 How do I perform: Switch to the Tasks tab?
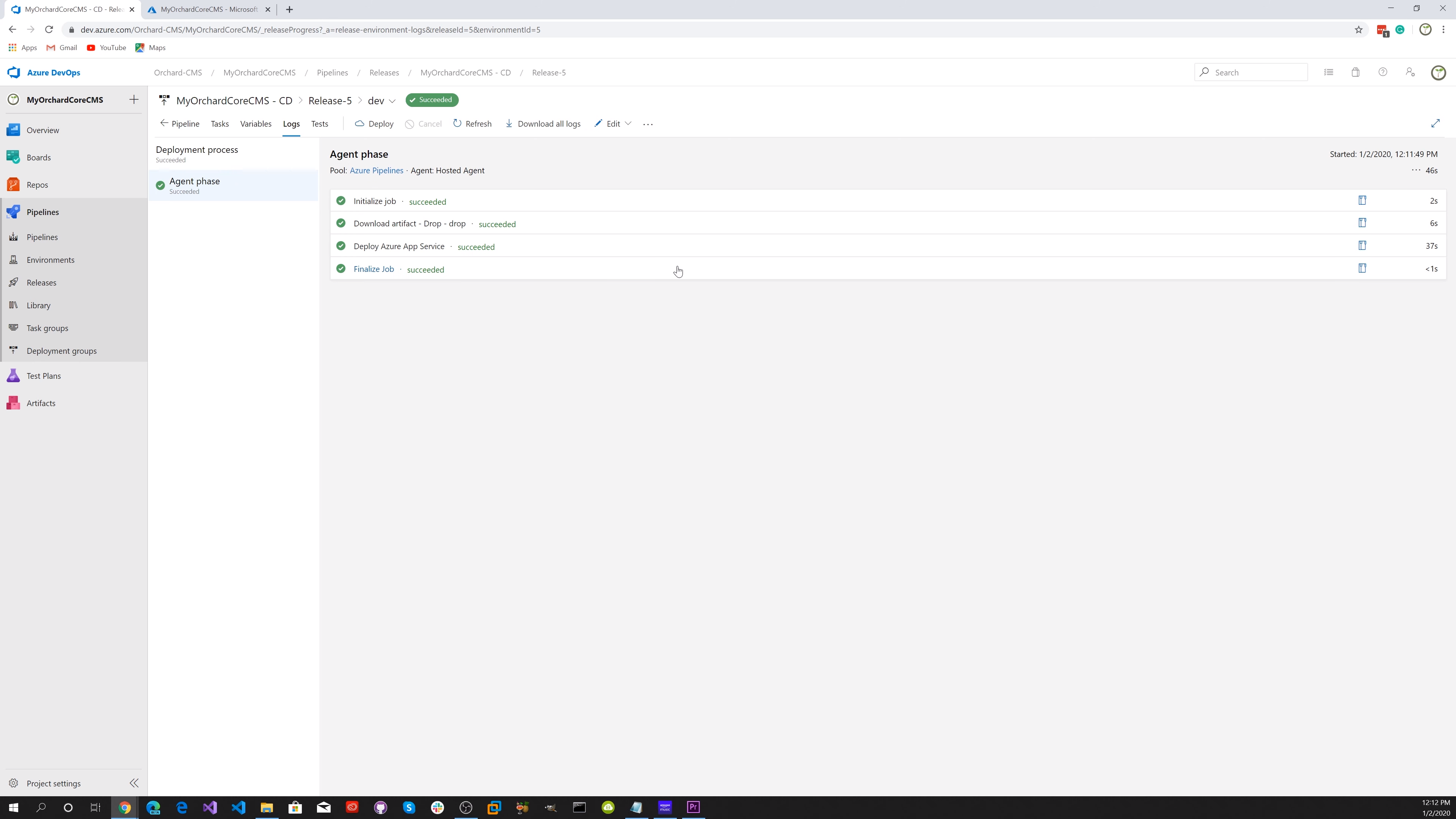pyautogui.click(x=219, y=124)
